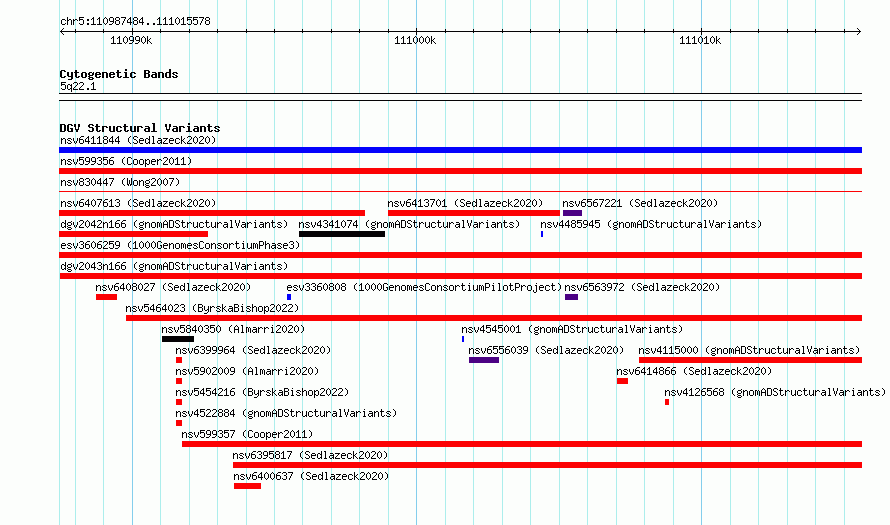890x525 pixels.
Task: Click the nsv6413701 red variant bar
Action: click(x=474, y=213)
